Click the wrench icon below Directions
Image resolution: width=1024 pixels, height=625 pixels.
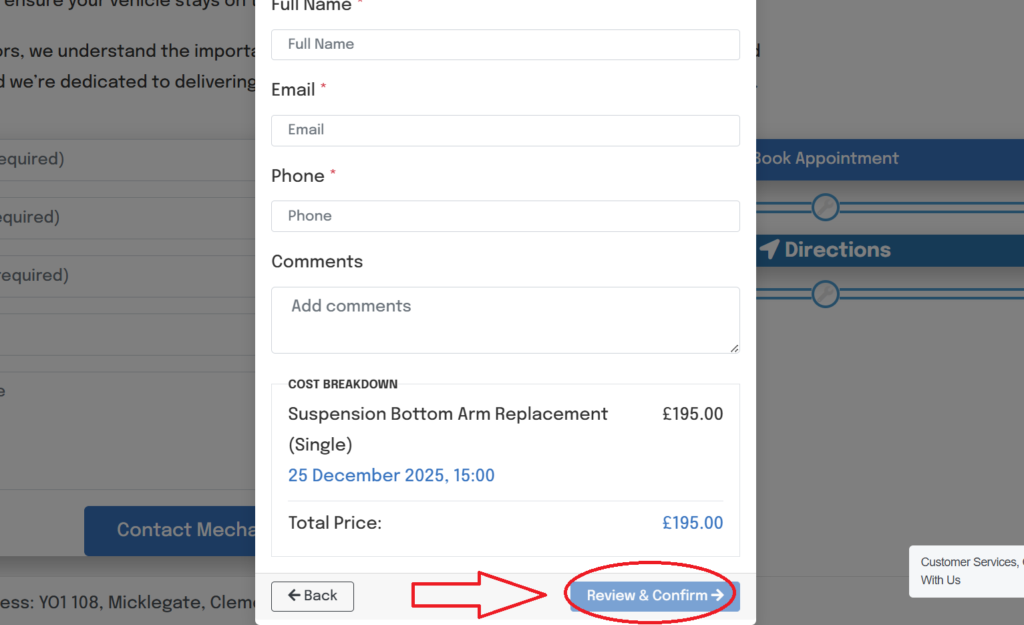[824, 294]
